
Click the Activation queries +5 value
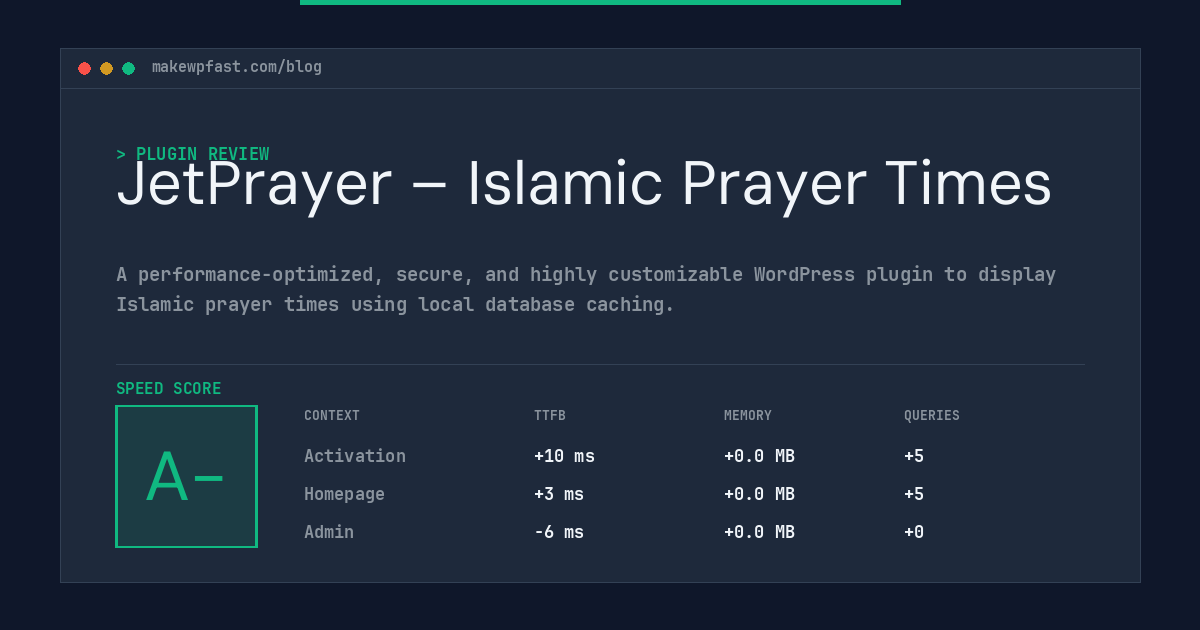(x=914, y=456)
